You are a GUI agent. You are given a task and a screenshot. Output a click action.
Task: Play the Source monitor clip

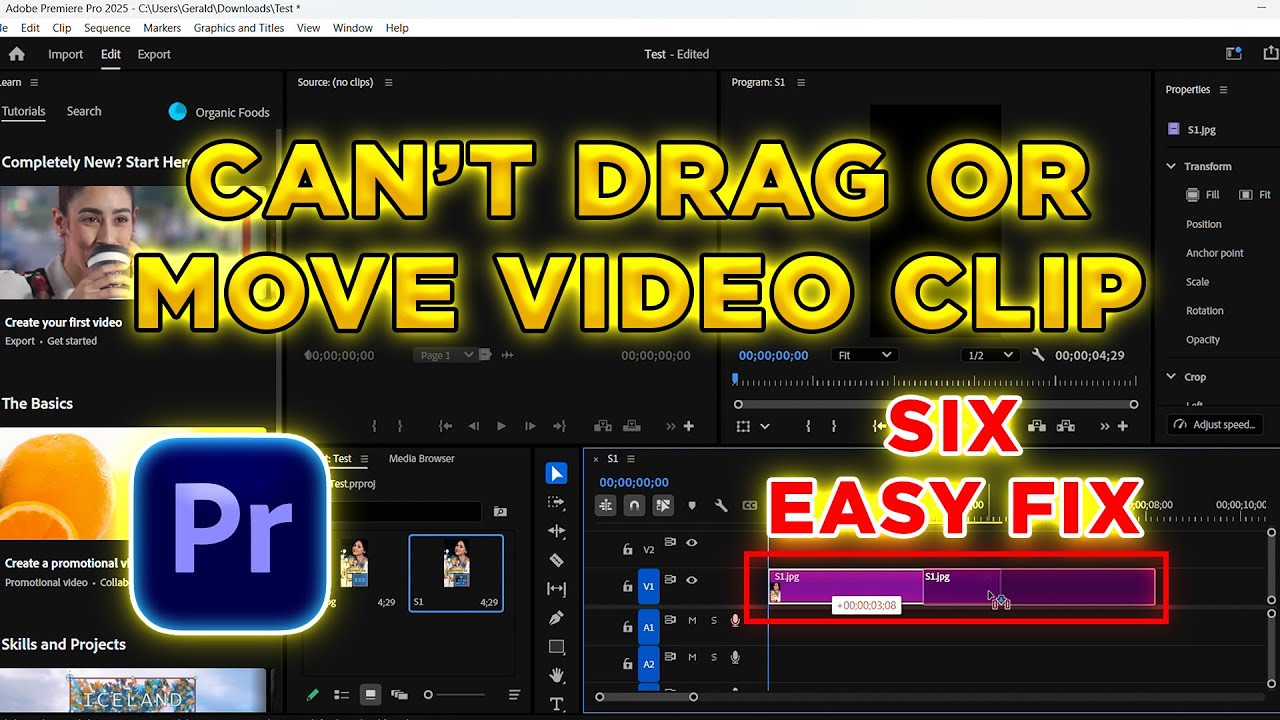pos(502,426)
